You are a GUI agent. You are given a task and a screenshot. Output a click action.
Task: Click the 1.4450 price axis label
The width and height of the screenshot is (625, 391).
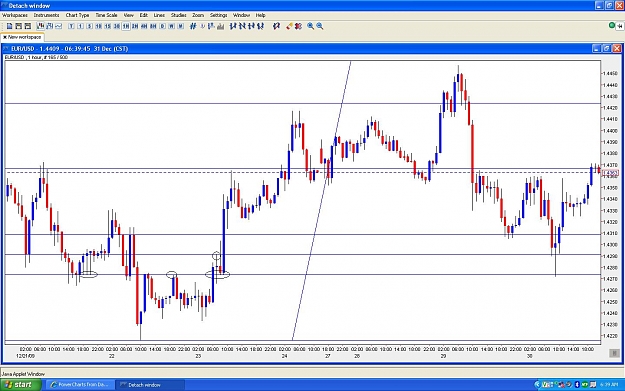(x=610, y=73)
